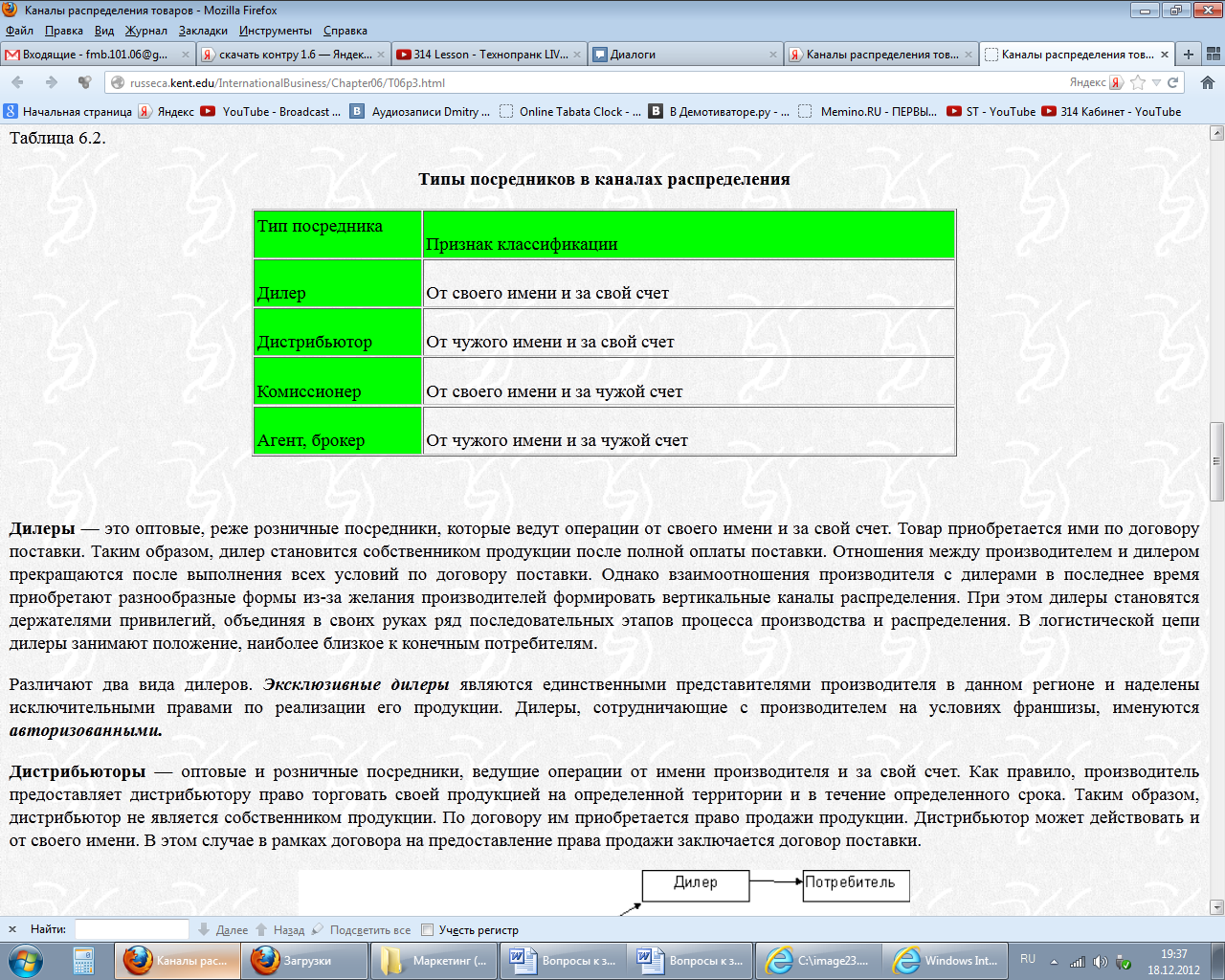
Task: Open the Аудиозаписи Dmitry bookmark
Action: click(x=420, y=111)
